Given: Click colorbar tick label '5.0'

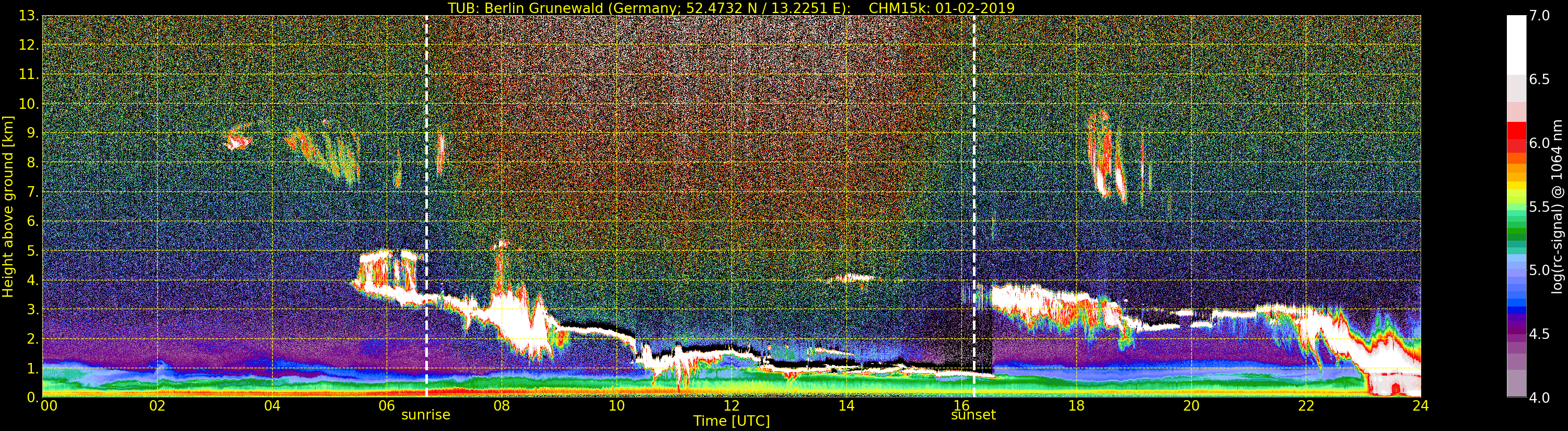Looking at the screenshot, I should (1540, 270).
